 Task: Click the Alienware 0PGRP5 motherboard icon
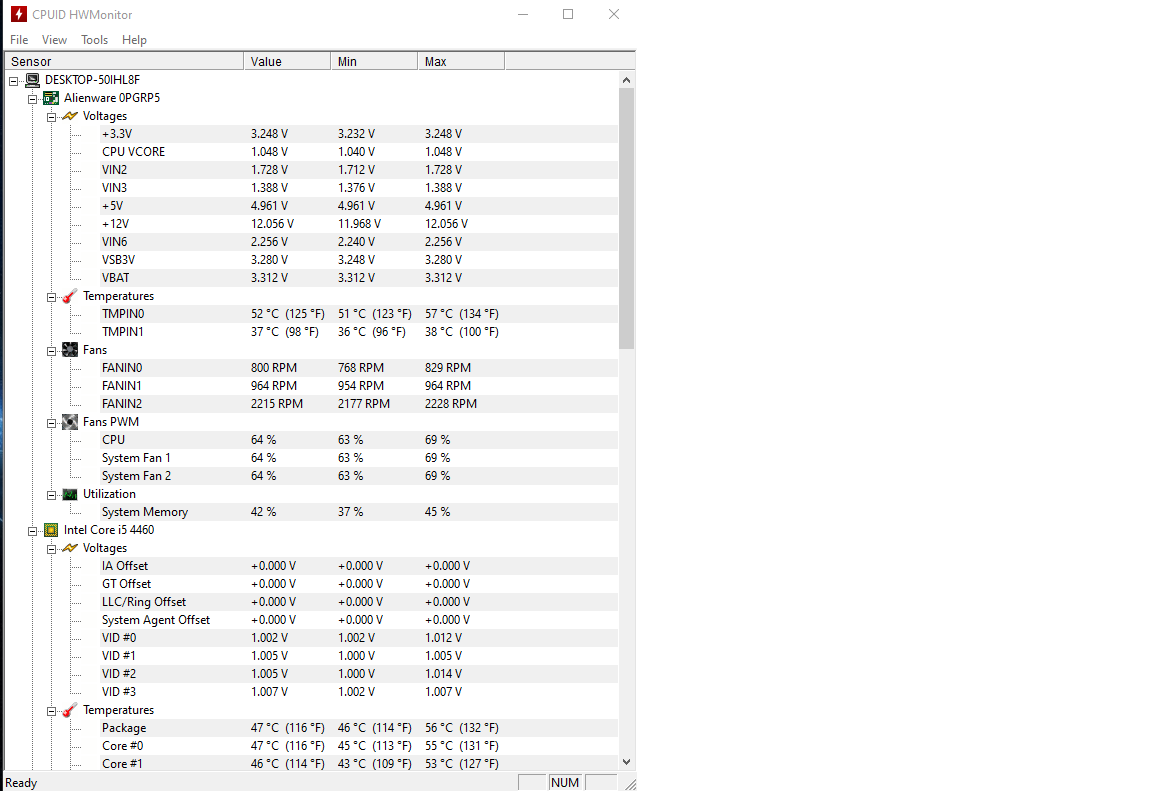coord(51,98)
